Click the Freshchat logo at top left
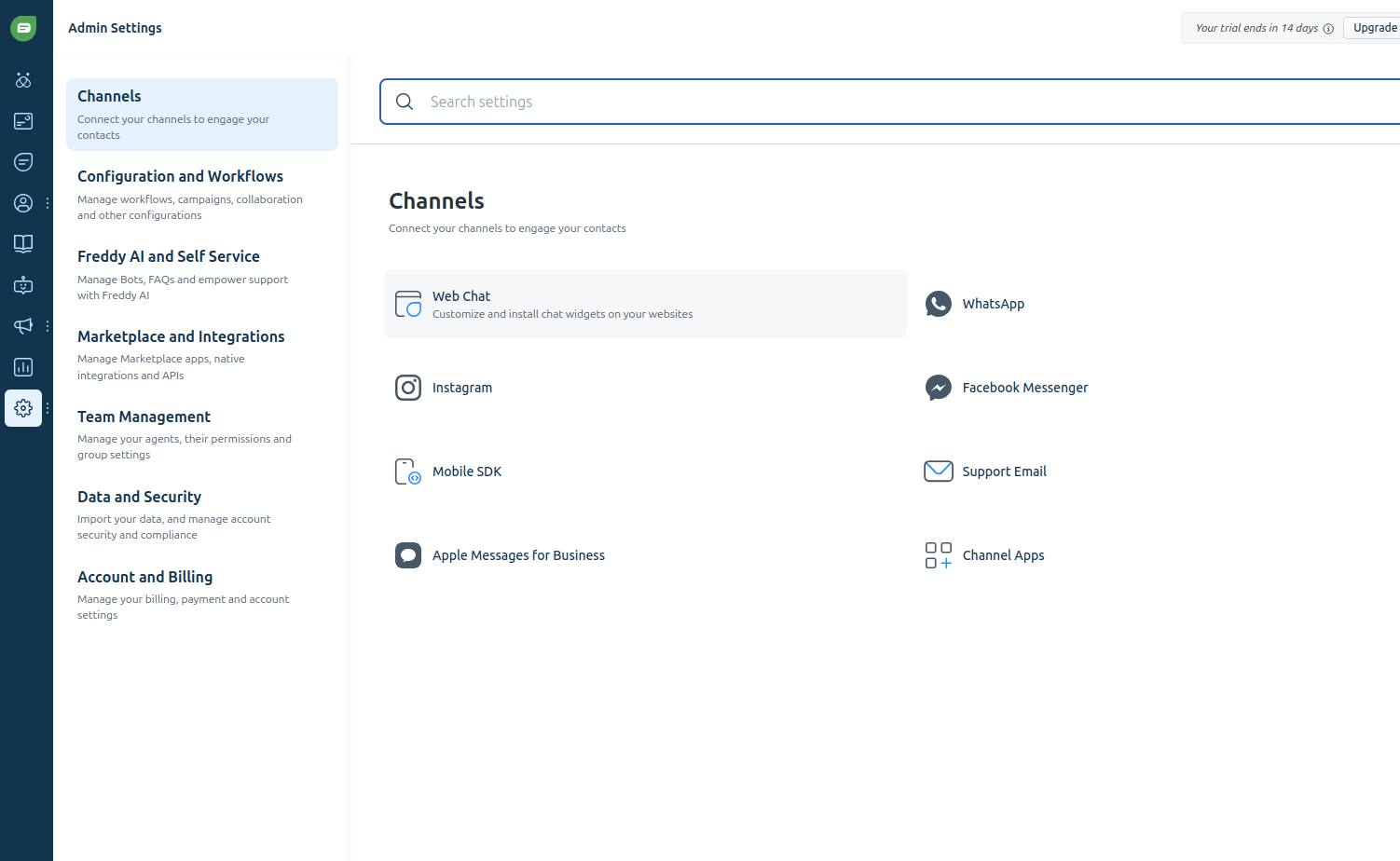The width and height of the screenshot is (1400, 861). (x=23, y=28)
